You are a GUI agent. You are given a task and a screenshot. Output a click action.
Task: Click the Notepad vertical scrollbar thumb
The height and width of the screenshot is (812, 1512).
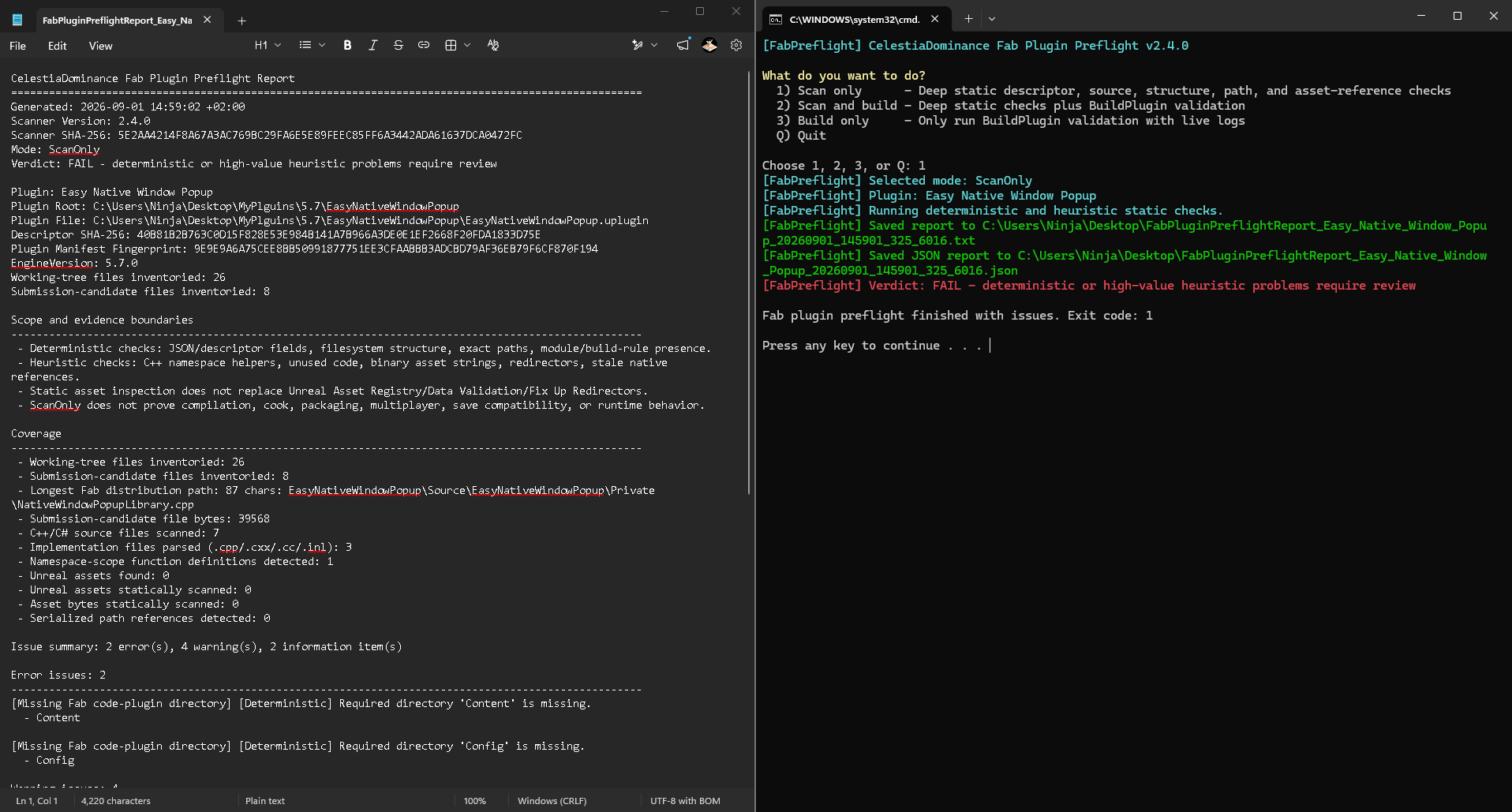pos(748,283)
